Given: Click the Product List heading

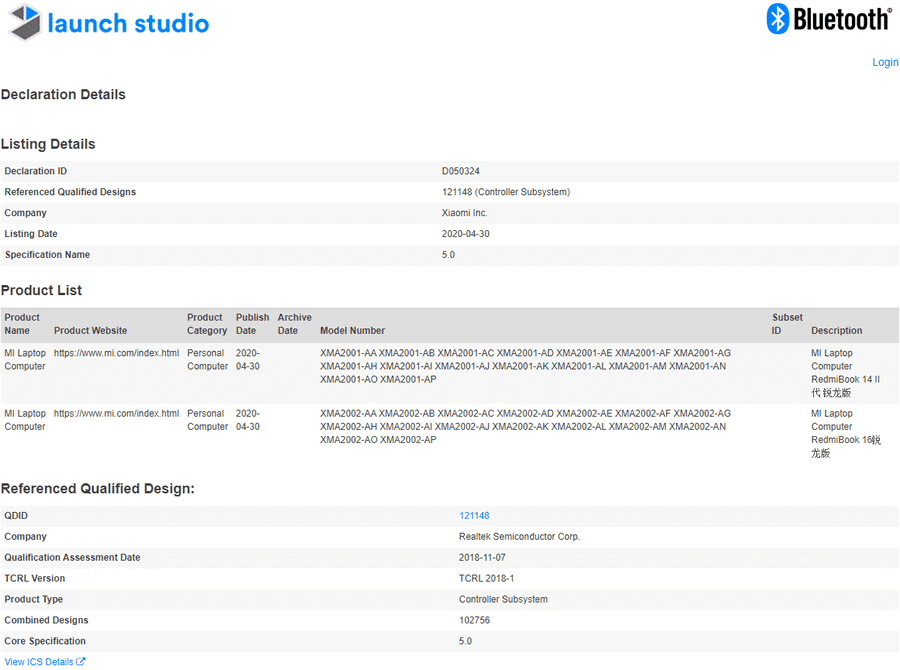Looking at the screenshot, I should coord(41,290).
